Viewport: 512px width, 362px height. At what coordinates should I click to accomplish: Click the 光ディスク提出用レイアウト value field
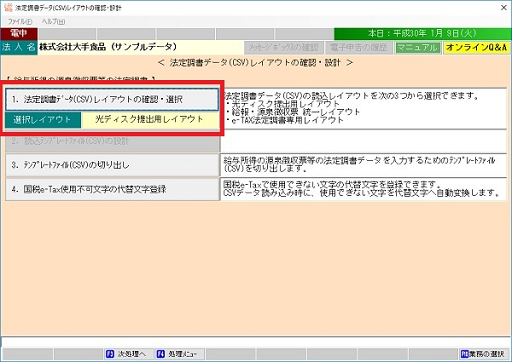point(150,120)
